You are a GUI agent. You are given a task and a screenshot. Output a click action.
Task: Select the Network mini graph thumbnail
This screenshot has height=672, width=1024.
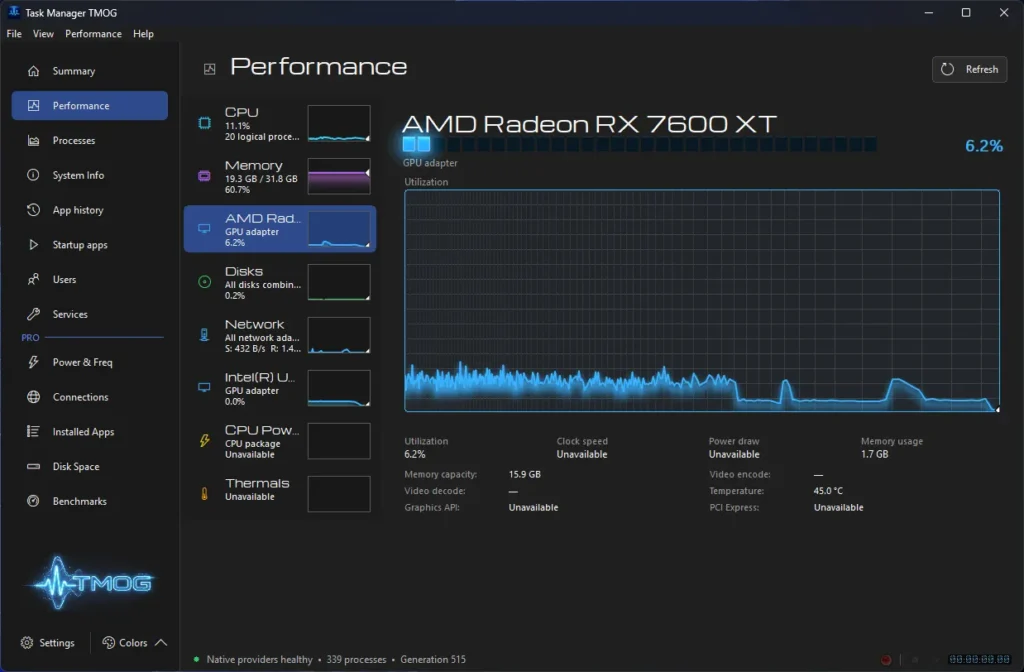pyautogui.click(x=339, y=335)
